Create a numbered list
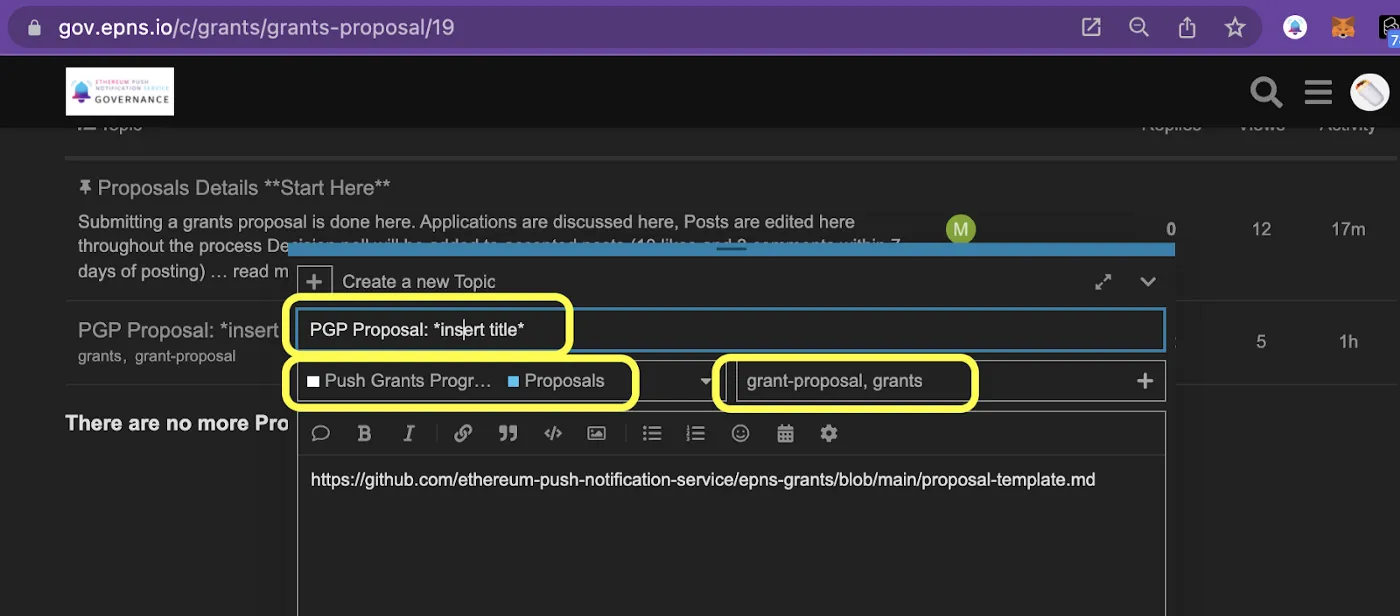Image resolution: width=1400 pixels, height=616 pixels. click(x=695, y=433)
